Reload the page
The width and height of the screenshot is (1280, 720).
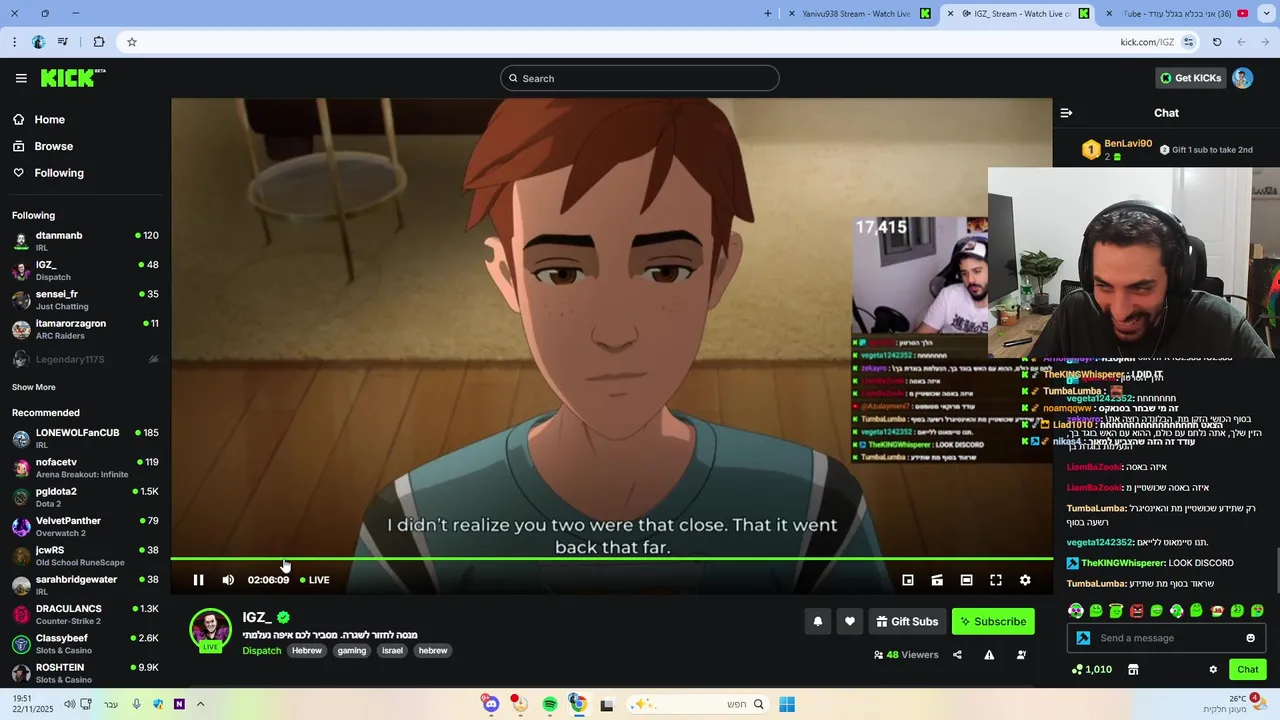point(1217,42)
